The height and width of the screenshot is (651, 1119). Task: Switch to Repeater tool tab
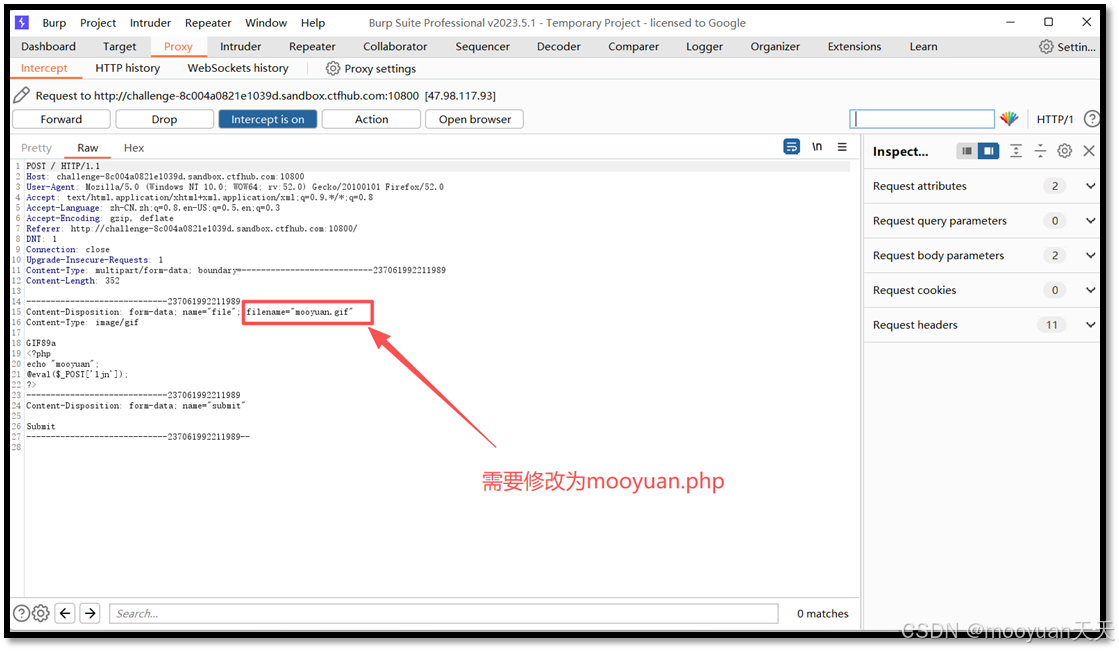point(312,46)
